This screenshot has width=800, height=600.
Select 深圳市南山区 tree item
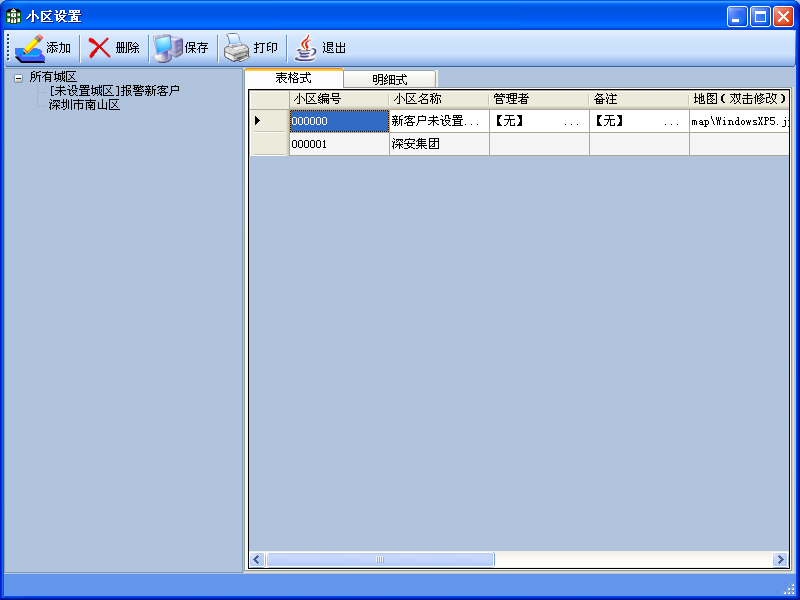coord(84,105)
